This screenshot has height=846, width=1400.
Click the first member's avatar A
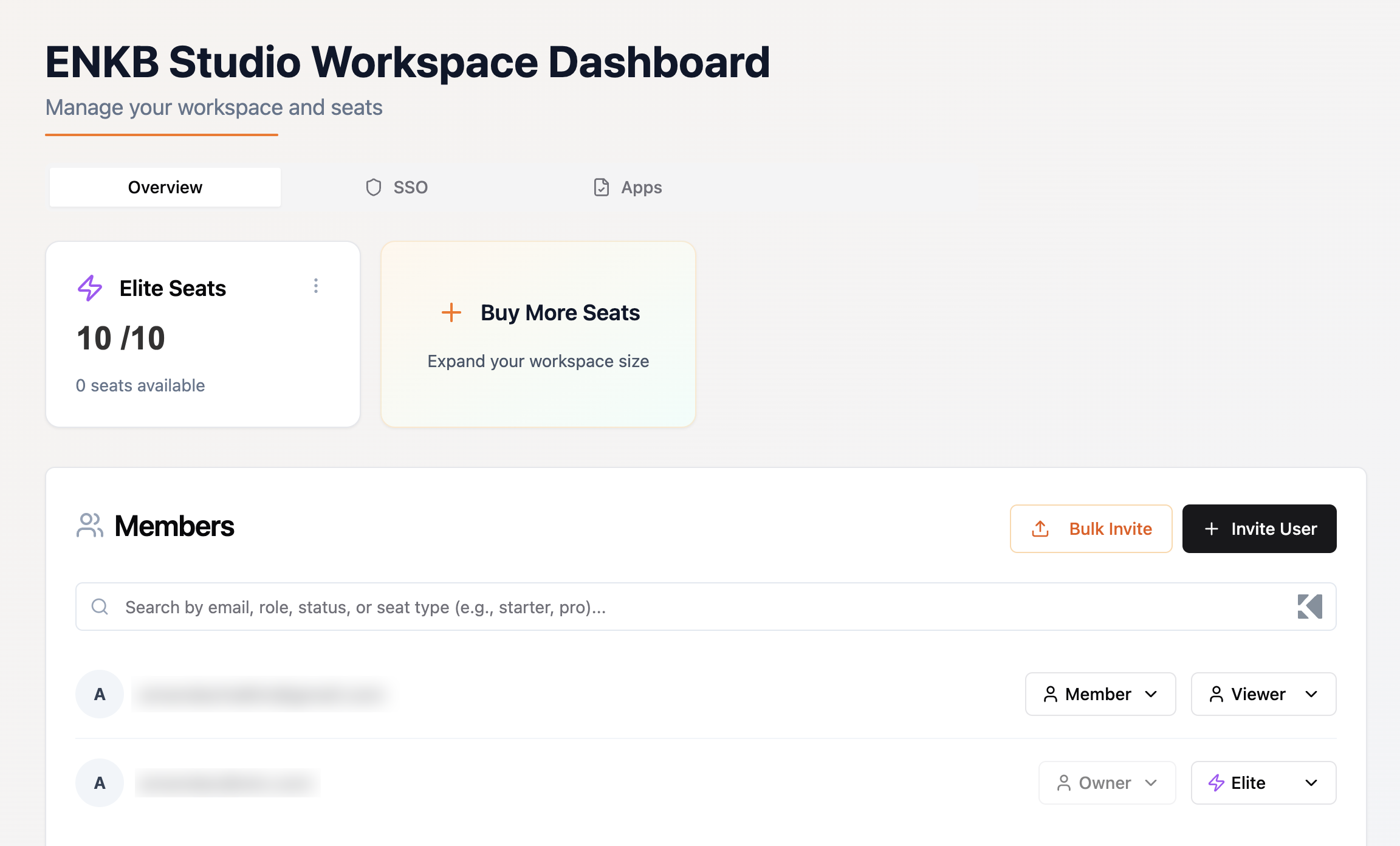pyautogui.click(x=100, y=694)
